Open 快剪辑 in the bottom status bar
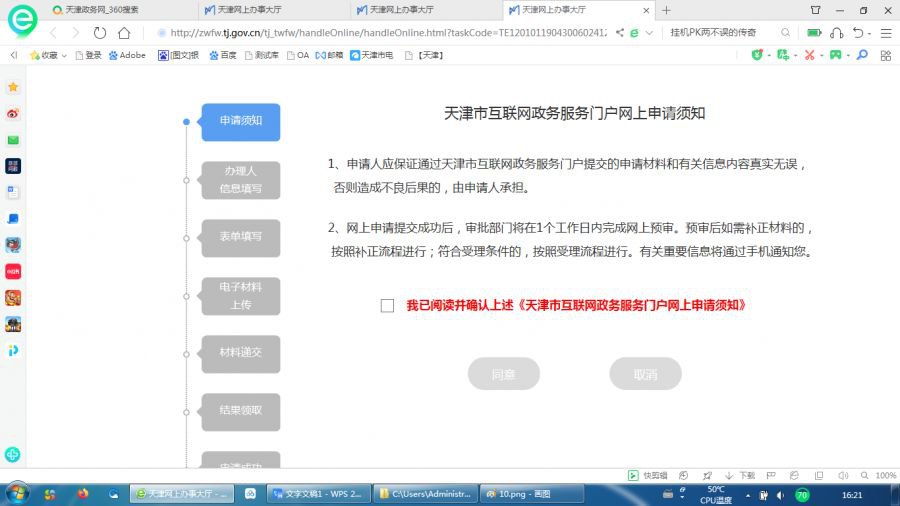The image size is (900, 506). tap(648, 476)
